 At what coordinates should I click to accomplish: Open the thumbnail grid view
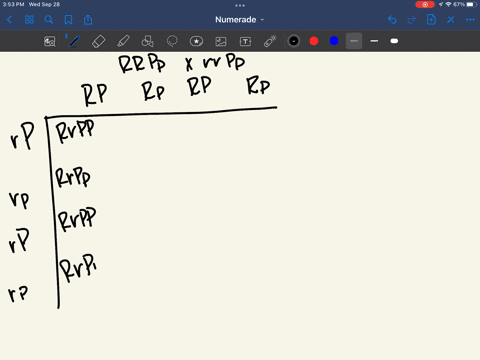click(x=29, y=20)
